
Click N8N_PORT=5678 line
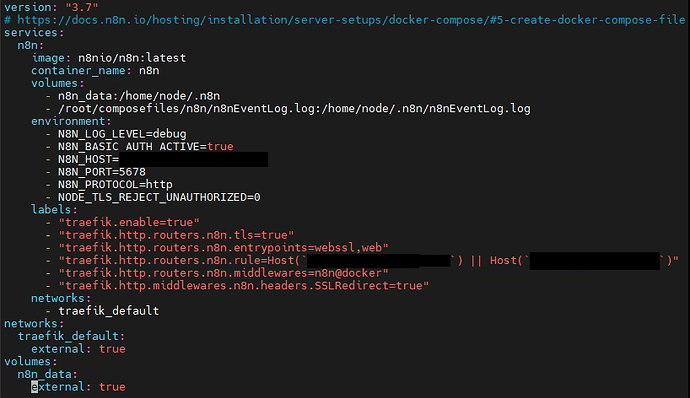point(102,172)
